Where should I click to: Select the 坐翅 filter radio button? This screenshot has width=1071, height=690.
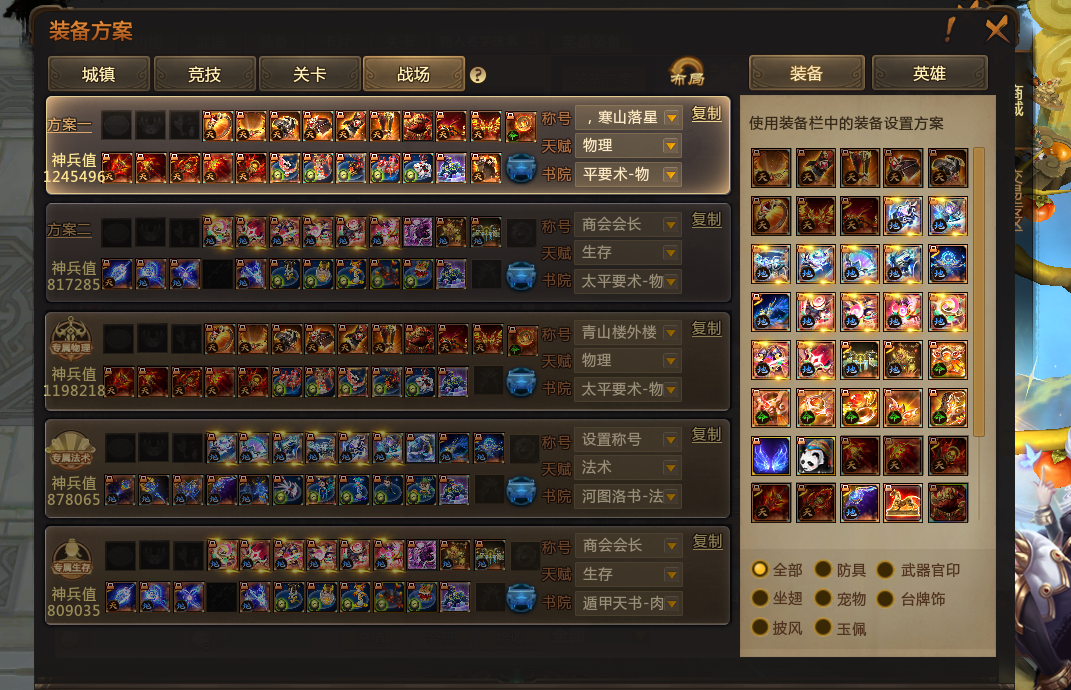click(x=760, y=598)
